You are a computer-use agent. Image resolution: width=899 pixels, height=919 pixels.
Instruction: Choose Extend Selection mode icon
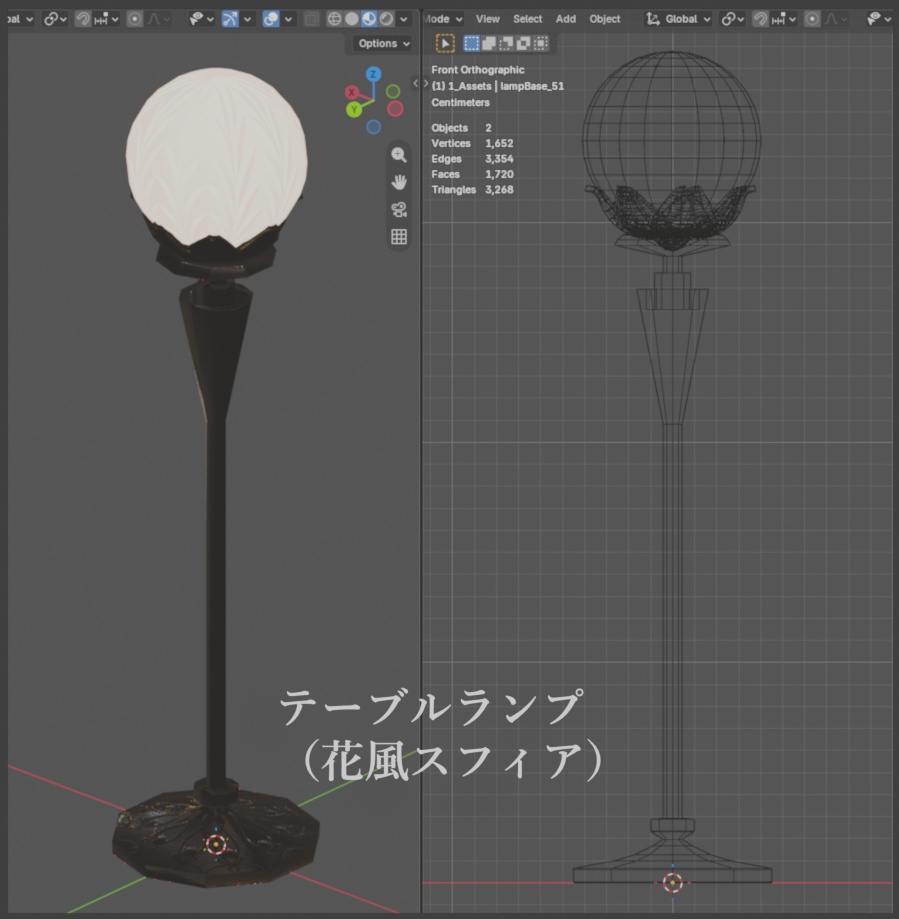pyautogui.click(x=489, y=43)
